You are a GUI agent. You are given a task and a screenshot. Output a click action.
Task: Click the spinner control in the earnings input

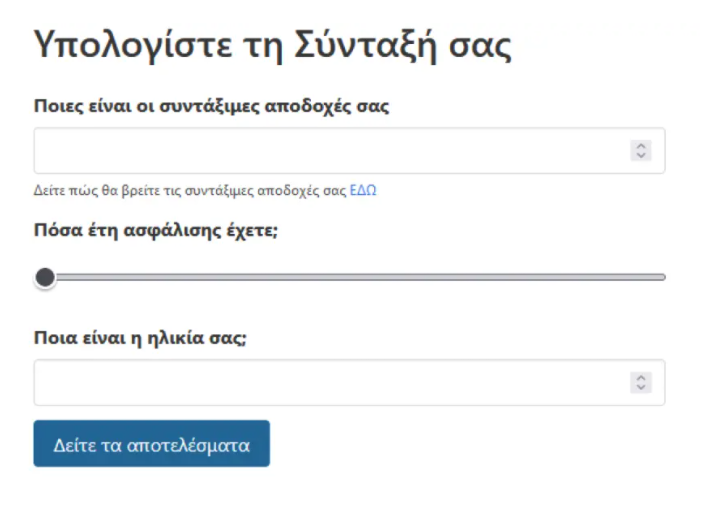pyautogui.click(x=642, y=151)
